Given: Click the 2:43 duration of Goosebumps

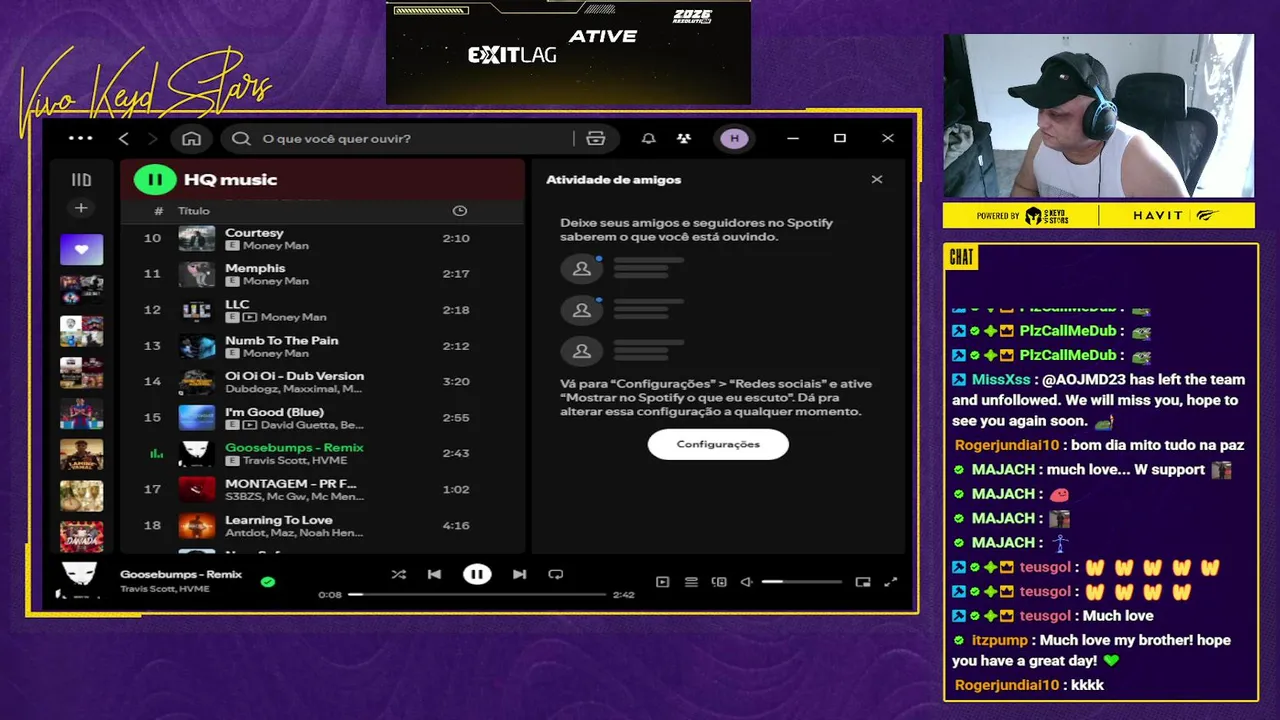Looking at the screenshot, I should click(456, 453).
